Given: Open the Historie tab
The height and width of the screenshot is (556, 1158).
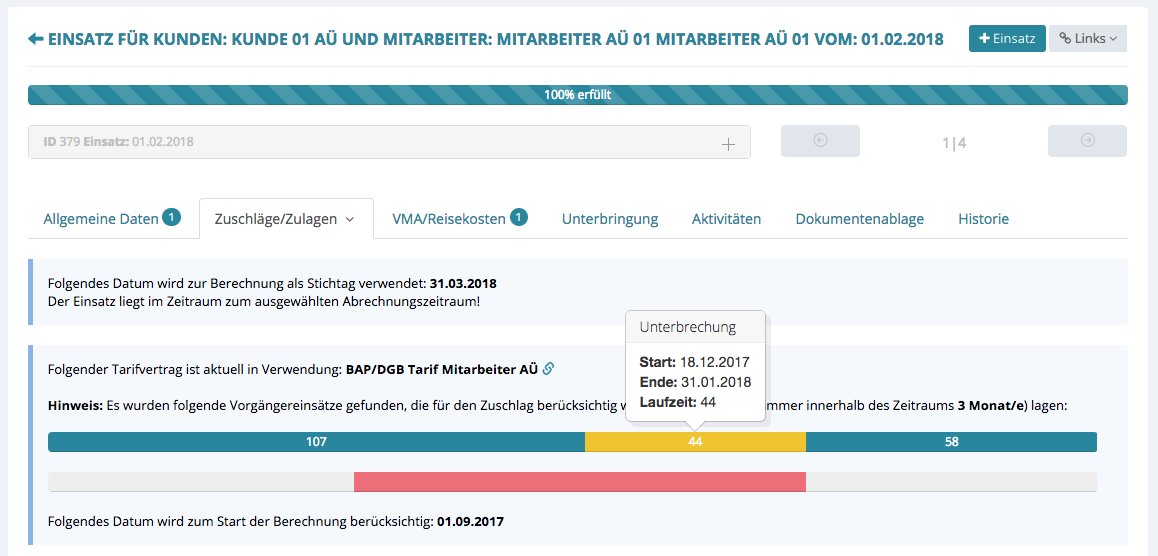Looking at the screenshot, I should 983,219.
